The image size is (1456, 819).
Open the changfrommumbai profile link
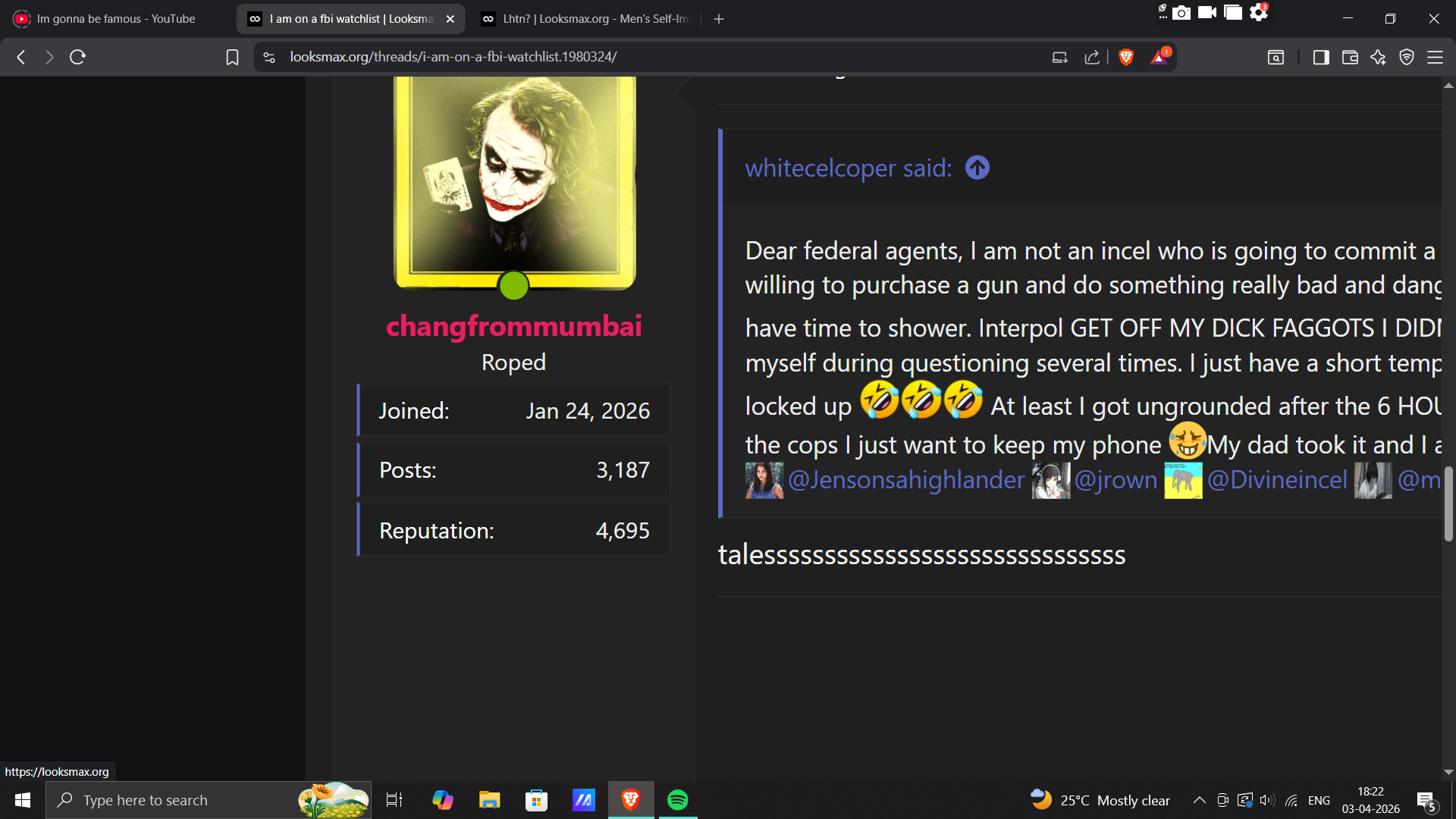coord(513,326)
